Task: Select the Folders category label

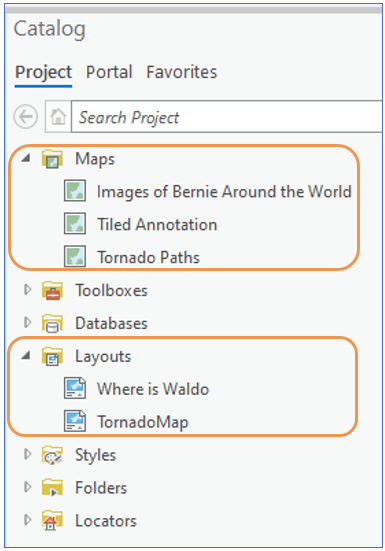Action: click(x=101, y=488)
